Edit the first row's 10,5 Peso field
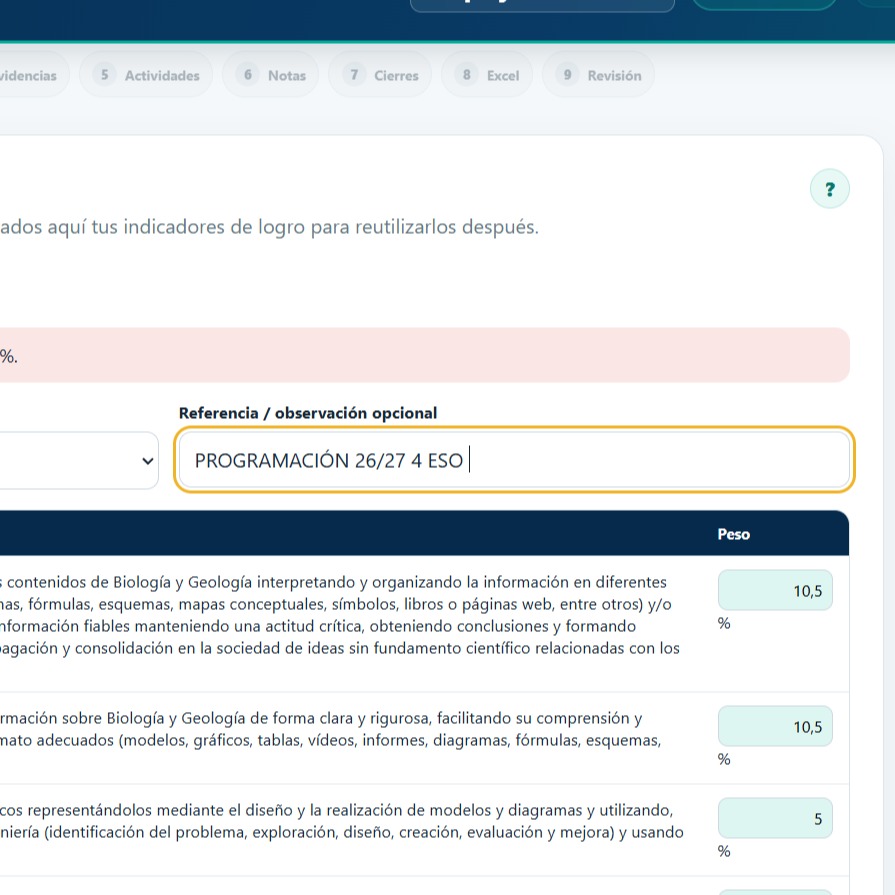Viewport: 895px width, 895px height. tap(775, 590)
